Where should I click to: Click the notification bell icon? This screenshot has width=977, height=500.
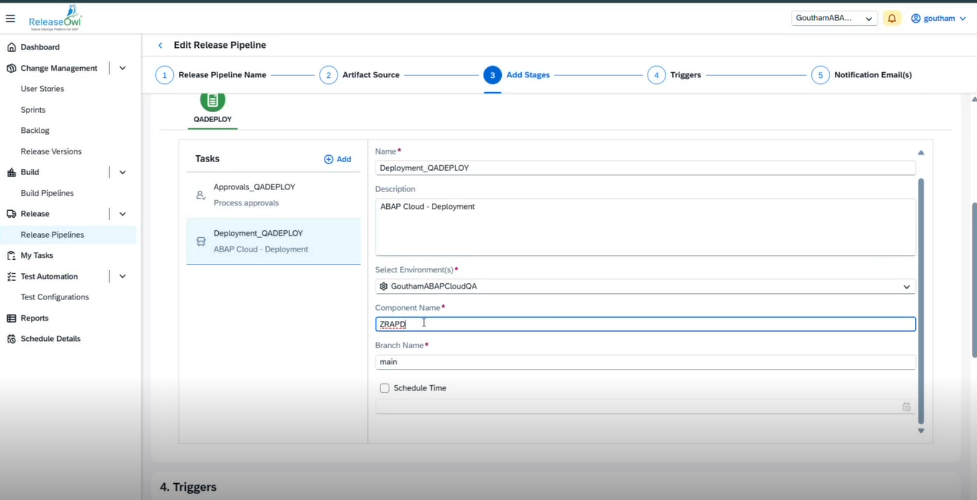tap(892, 18)
